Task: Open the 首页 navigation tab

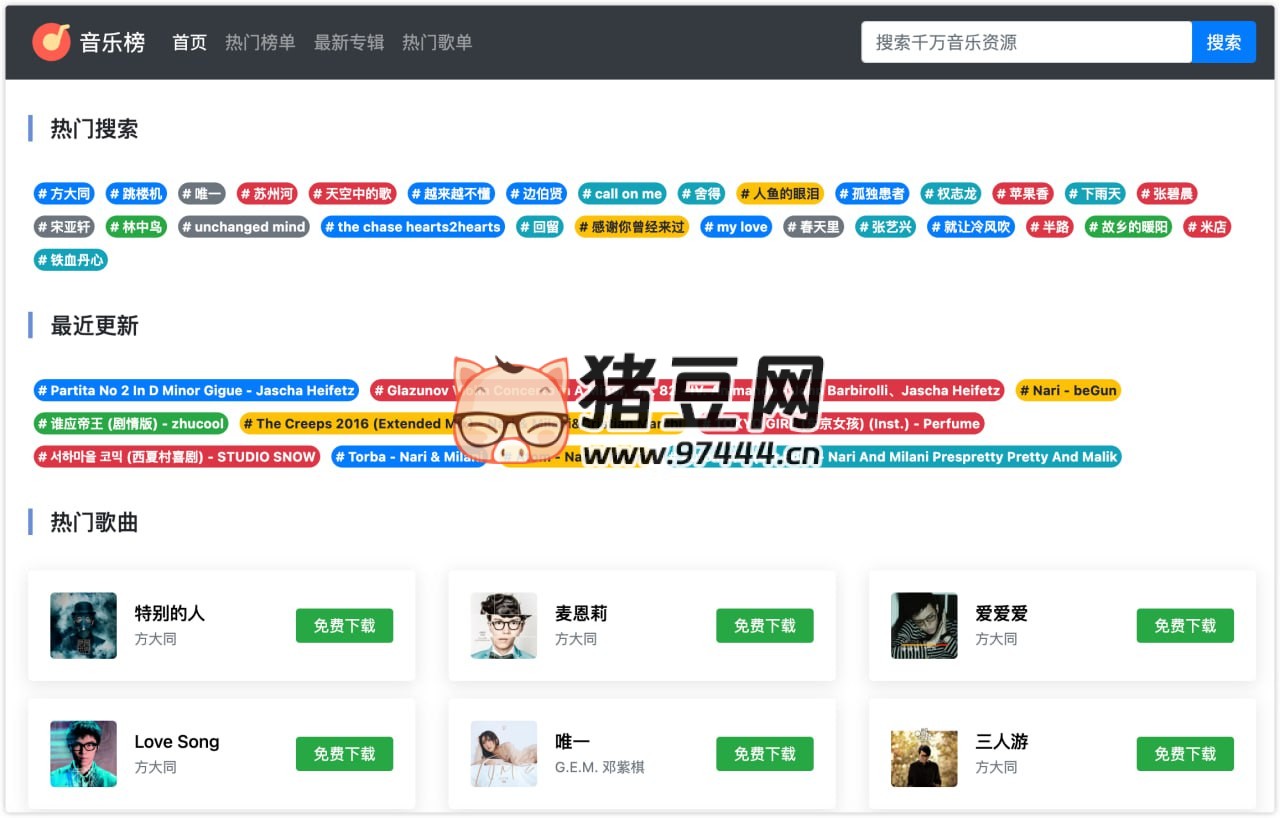Action: point(189,42)
